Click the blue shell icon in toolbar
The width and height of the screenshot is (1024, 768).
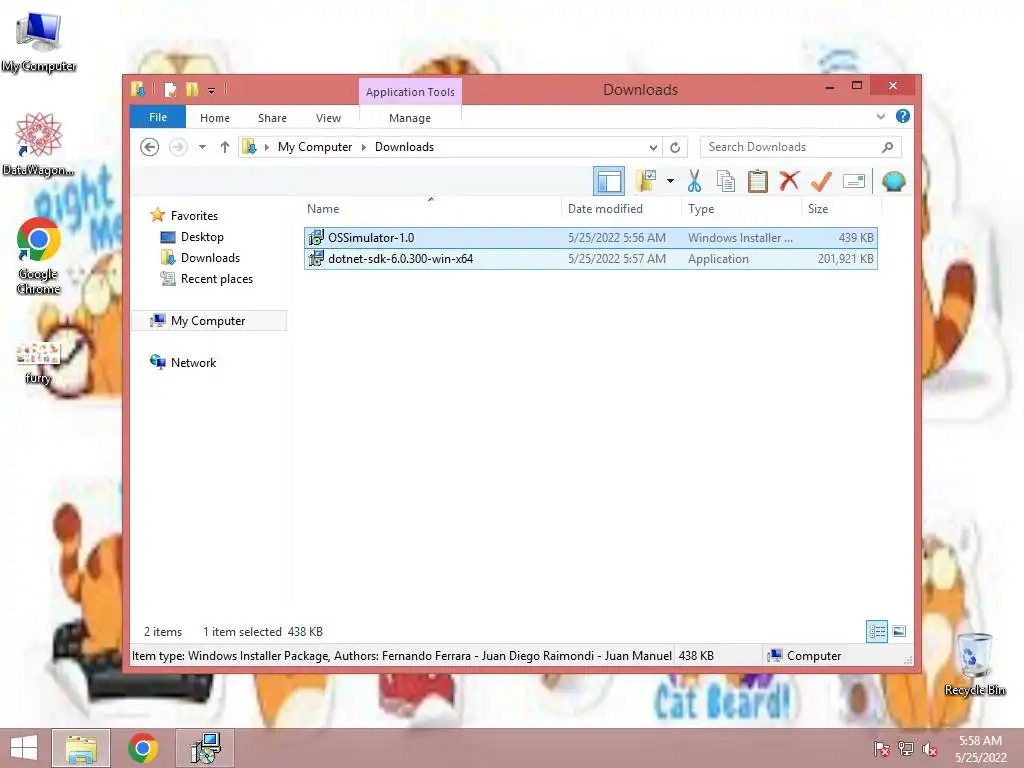tap(893, 181)
